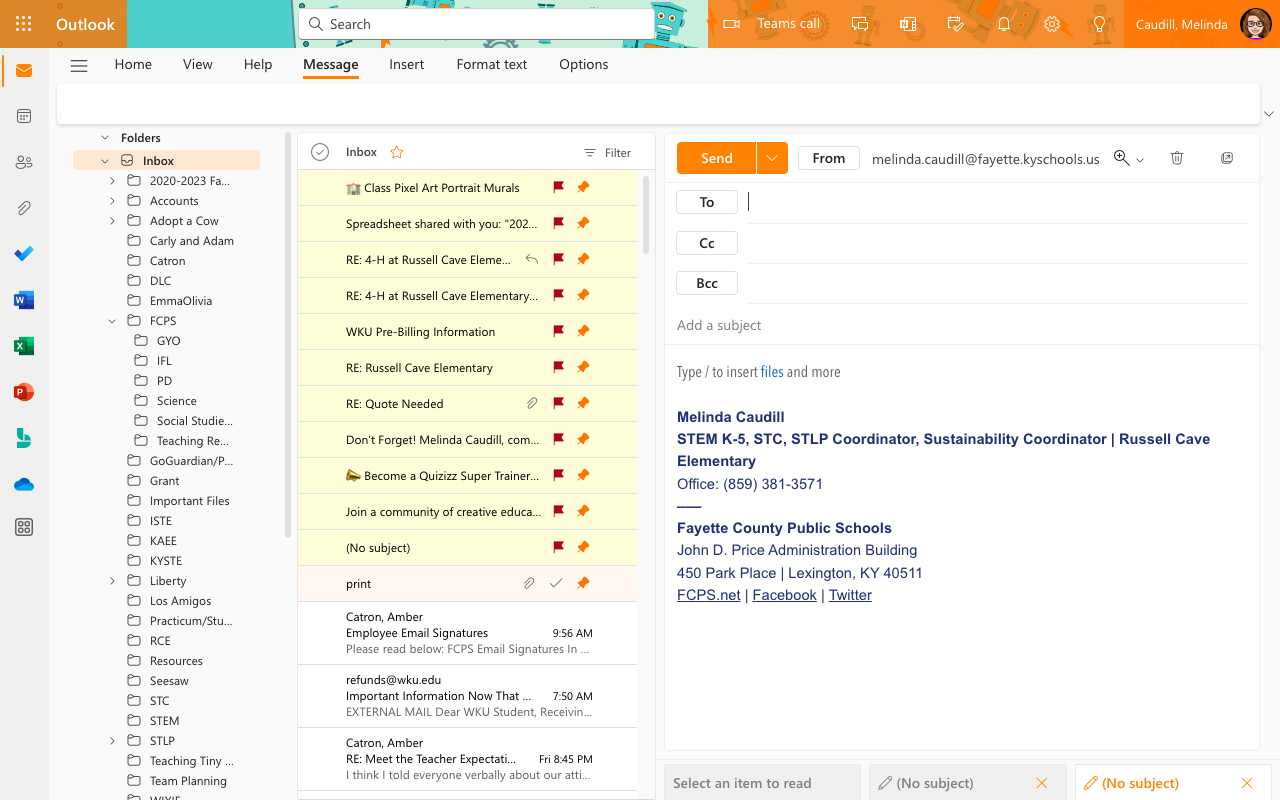The image size is (1280, 800).
Task: Expand the Adopt a Cow folder
Action: pyautogui.click(x=112, y=221)
